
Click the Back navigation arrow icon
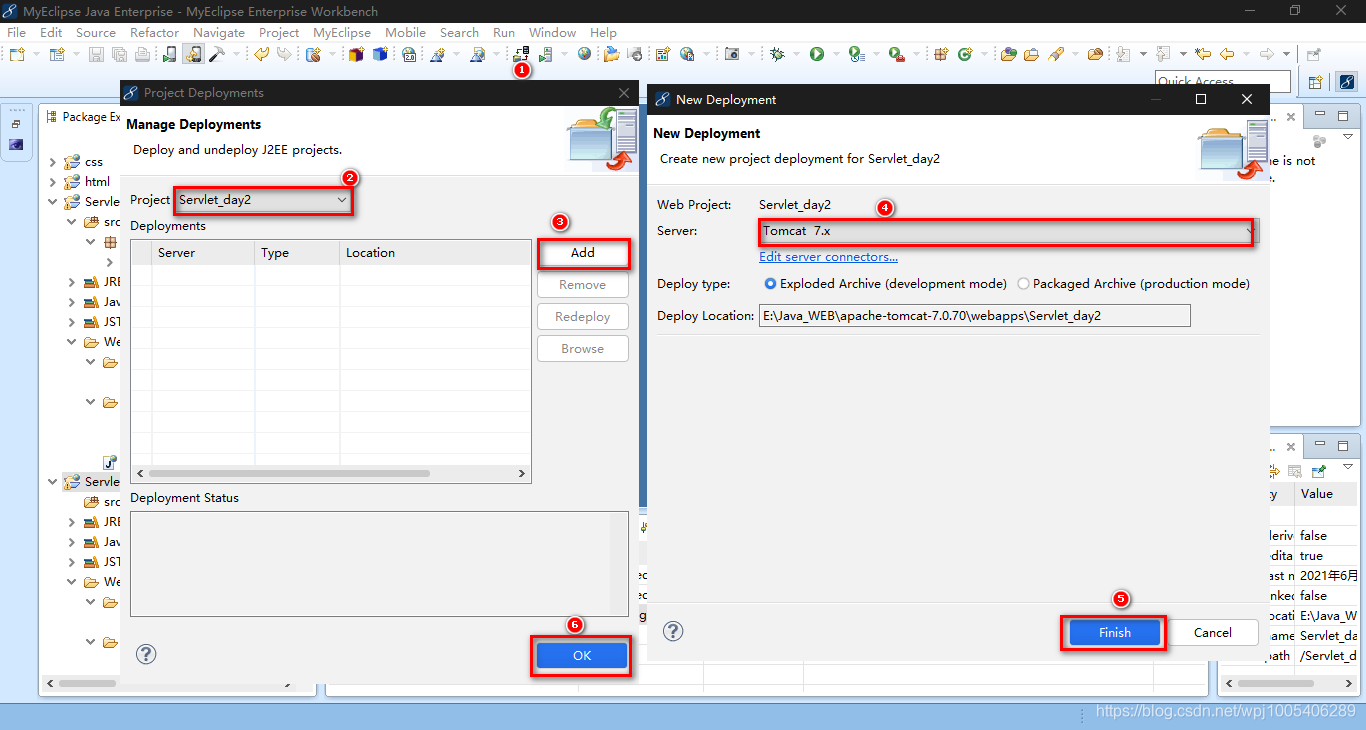point(1227,54)
